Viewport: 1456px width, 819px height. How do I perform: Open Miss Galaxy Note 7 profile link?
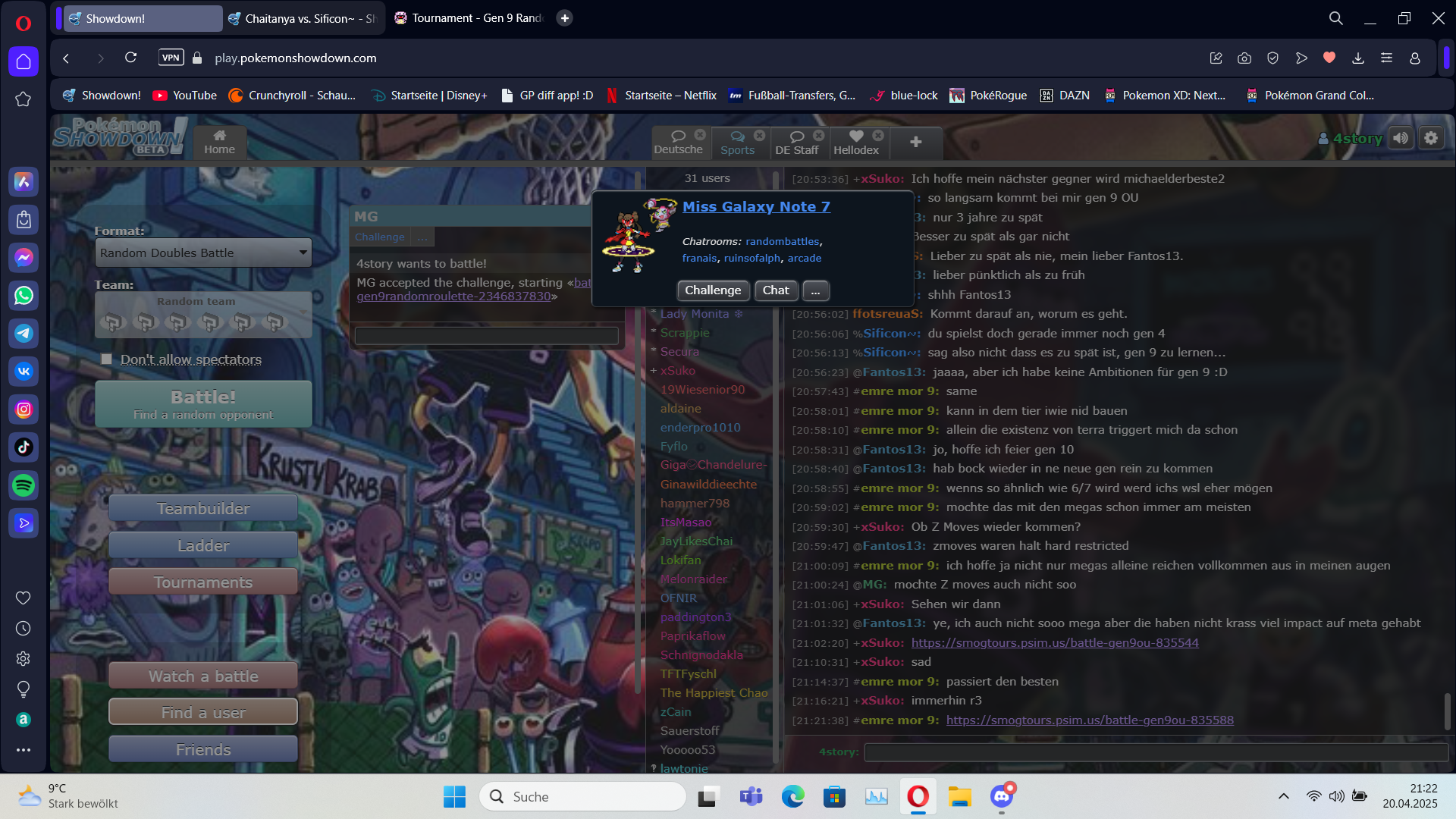point(756,206)
